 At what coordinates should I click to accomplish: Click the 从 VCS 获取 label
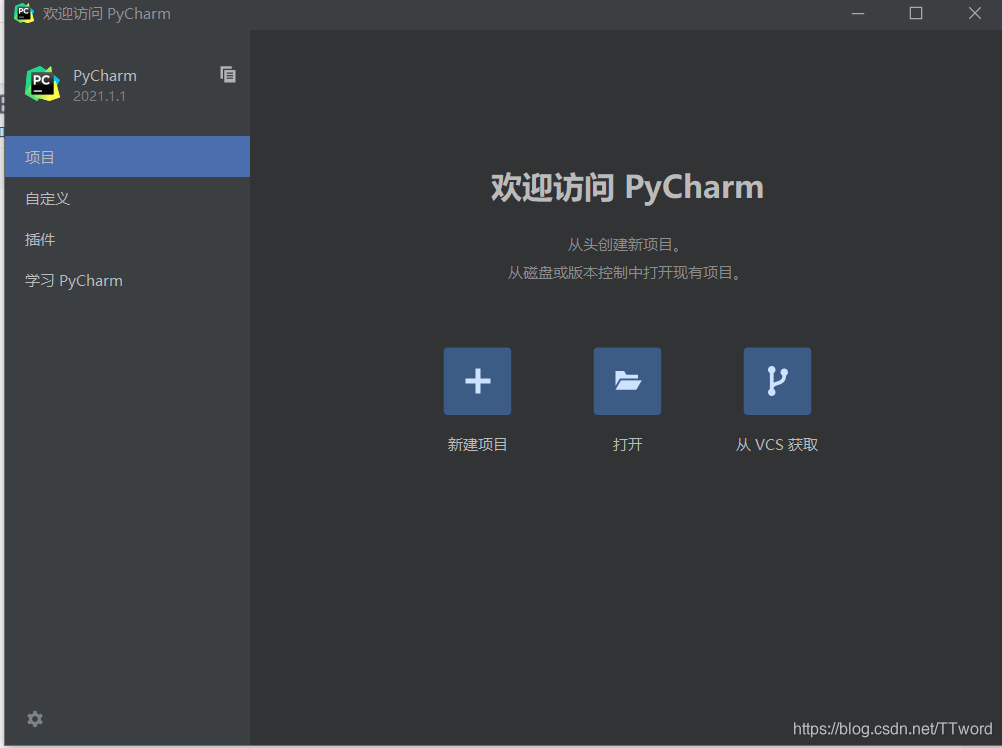click(x=777, y=445)
